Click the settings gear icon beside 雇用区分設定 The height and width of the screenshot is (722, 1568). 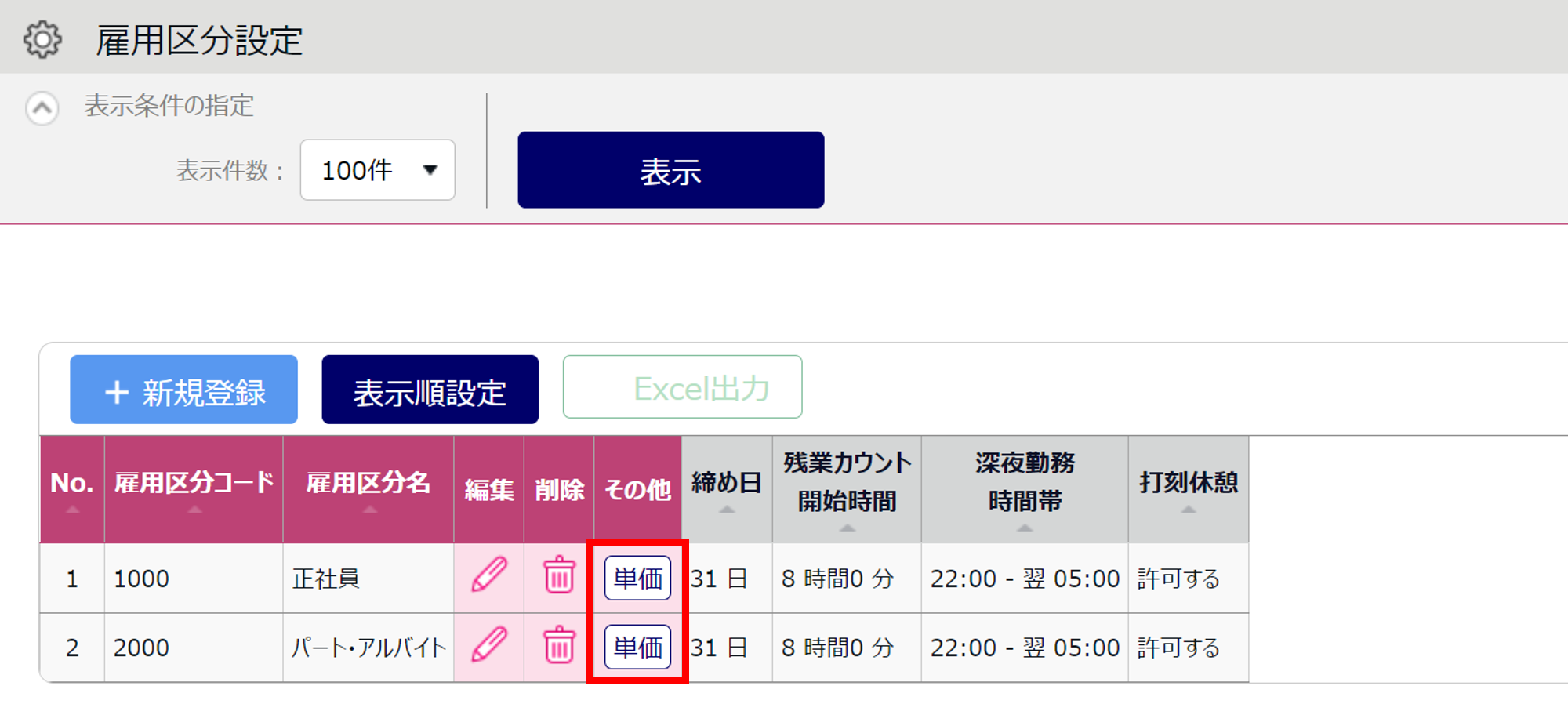click(42, 40)
